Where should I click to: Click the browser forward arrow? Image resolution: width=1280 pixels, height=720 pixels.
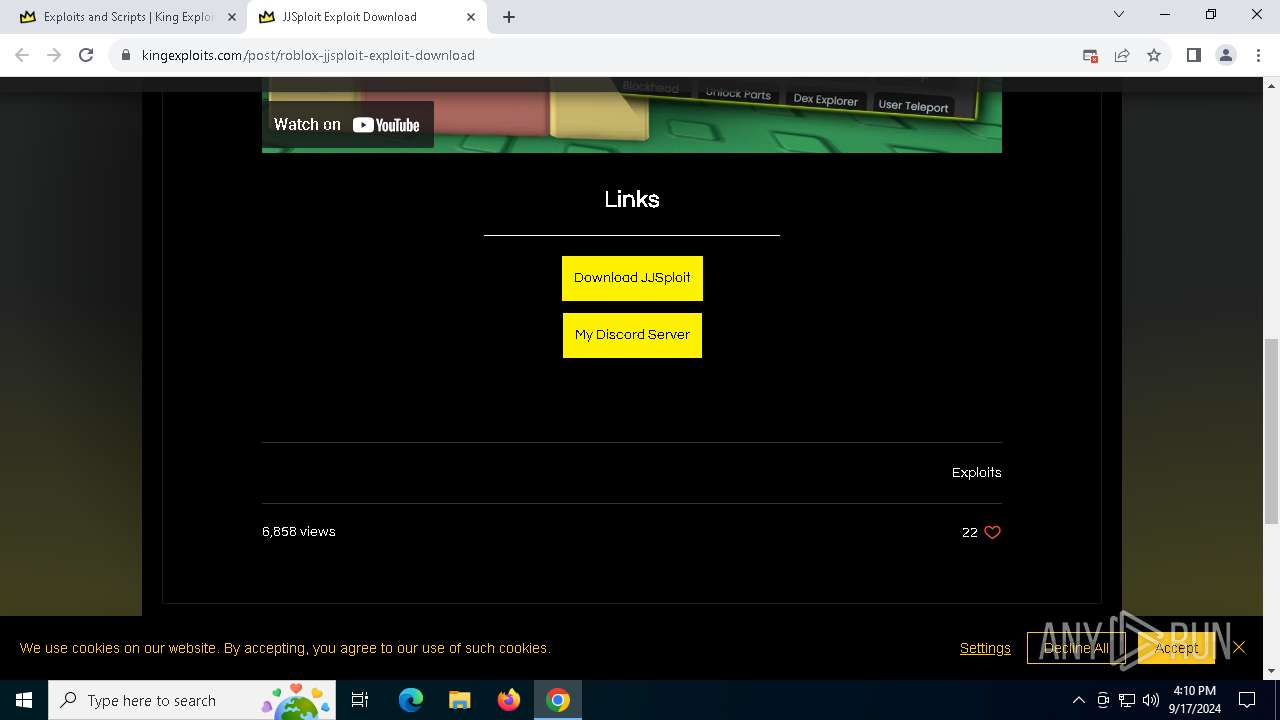pos(54,55)
